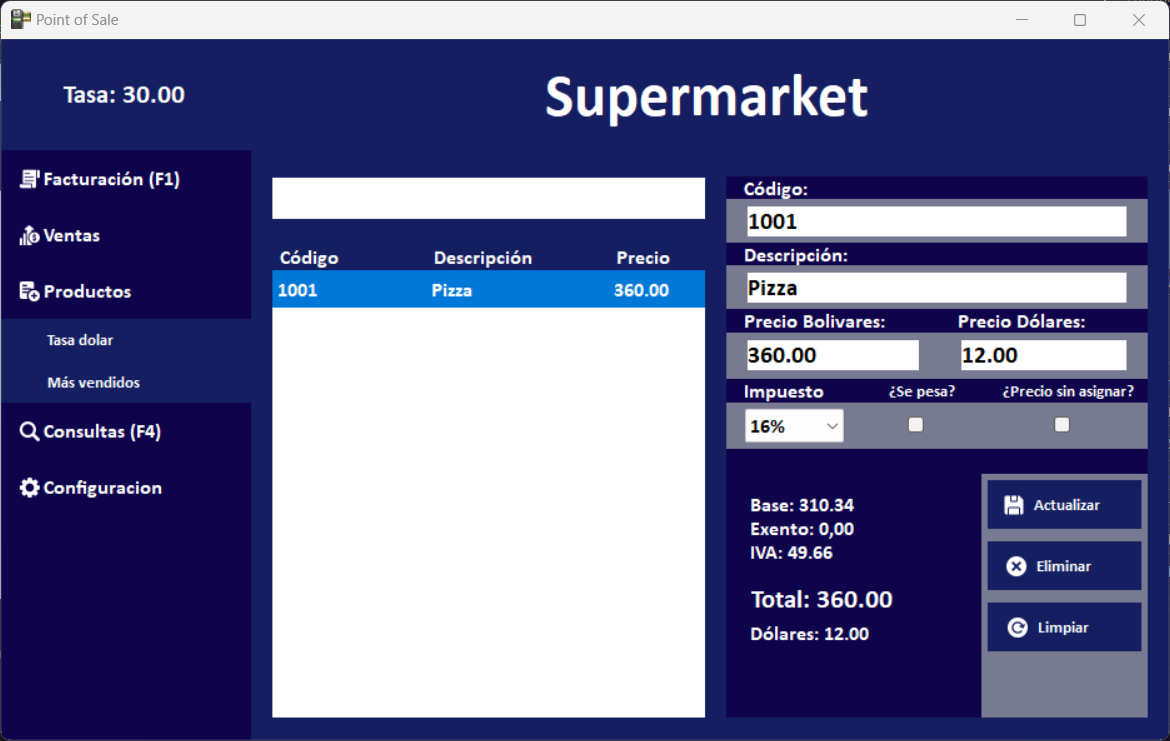Viewport: 1170px width, 741px height.
Task: Focus the Descripción text field
Action: (936, 288)
